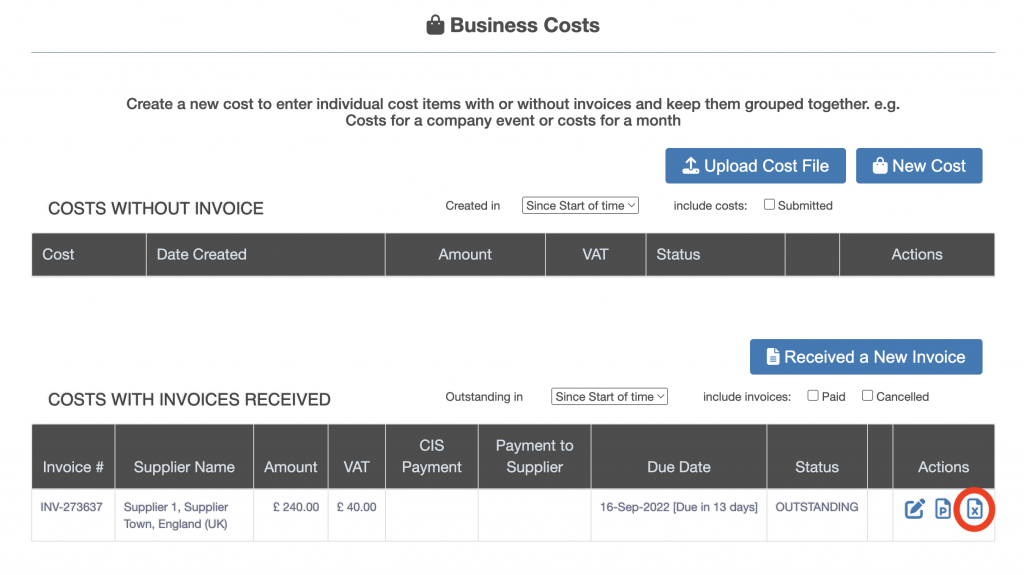This screenshot has height=575, width=1024.
Task: Click the circled 'X' document icon
Action: (x=975, y=510)
